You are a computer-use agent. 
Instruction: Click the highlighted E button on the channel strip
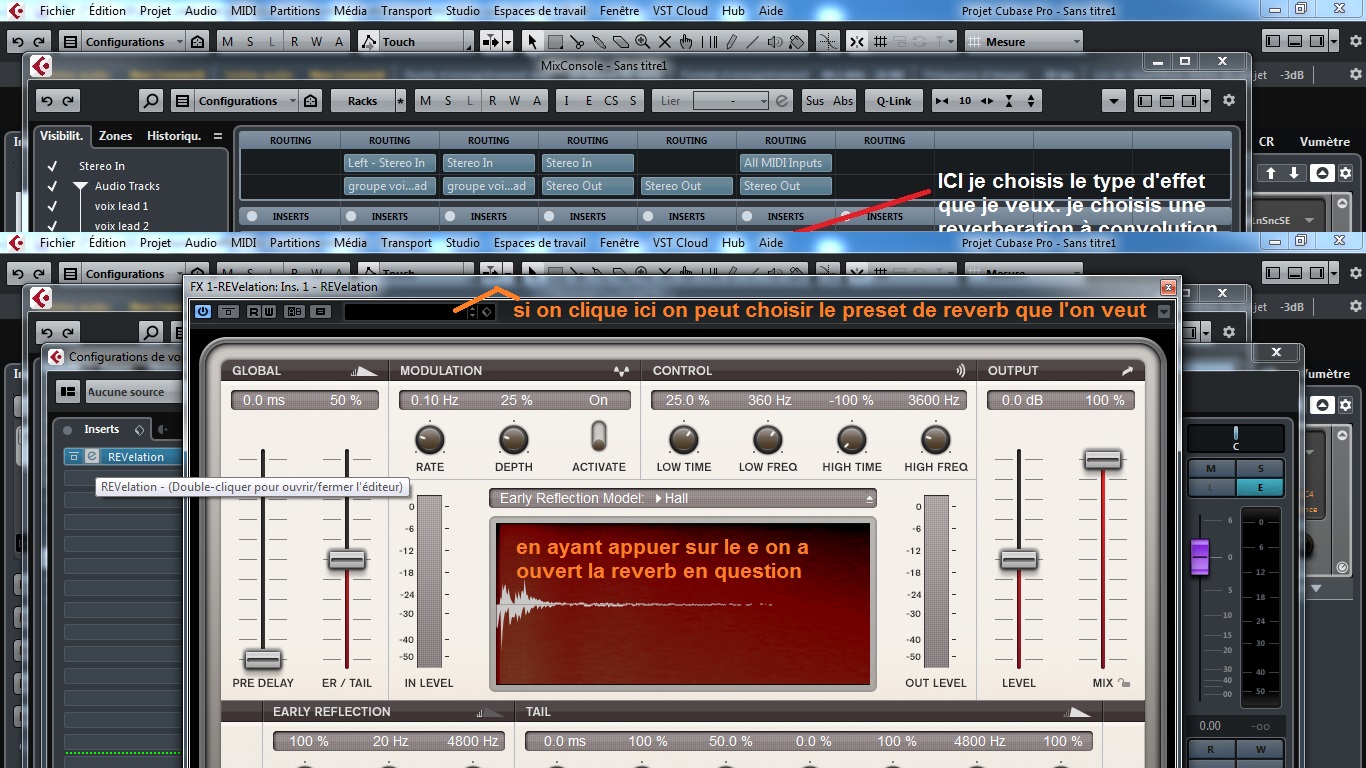click(x=1260, y=487)
